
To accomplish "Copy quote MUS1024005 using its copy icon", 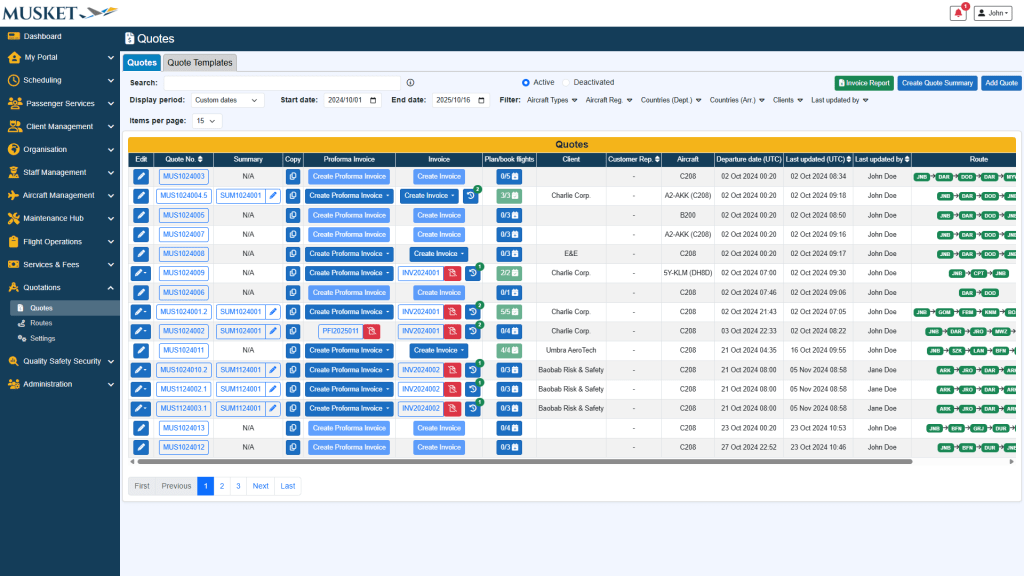I will (x=293, y=215).
